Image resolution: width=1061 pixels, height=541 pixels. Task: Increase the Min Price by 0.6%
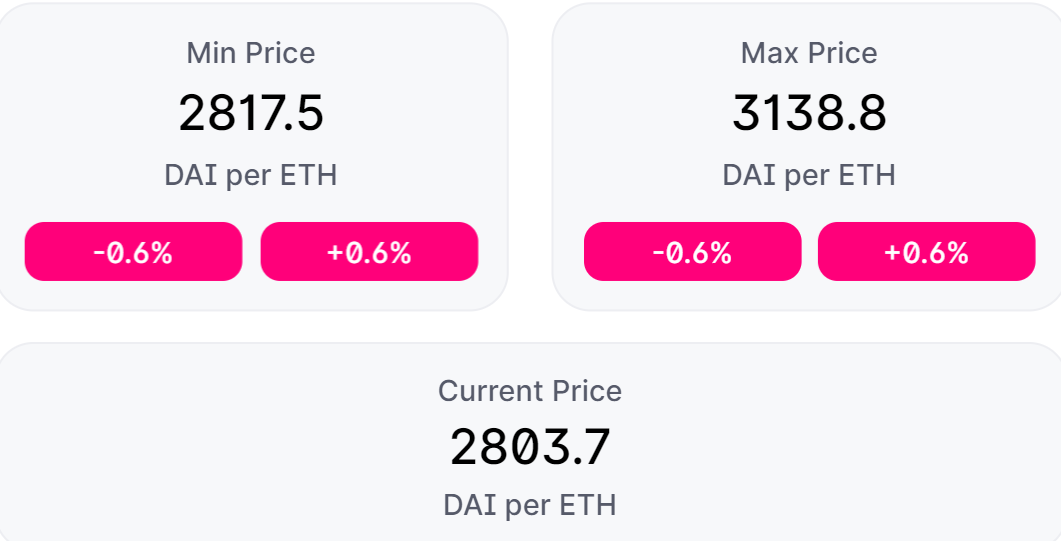369,252
